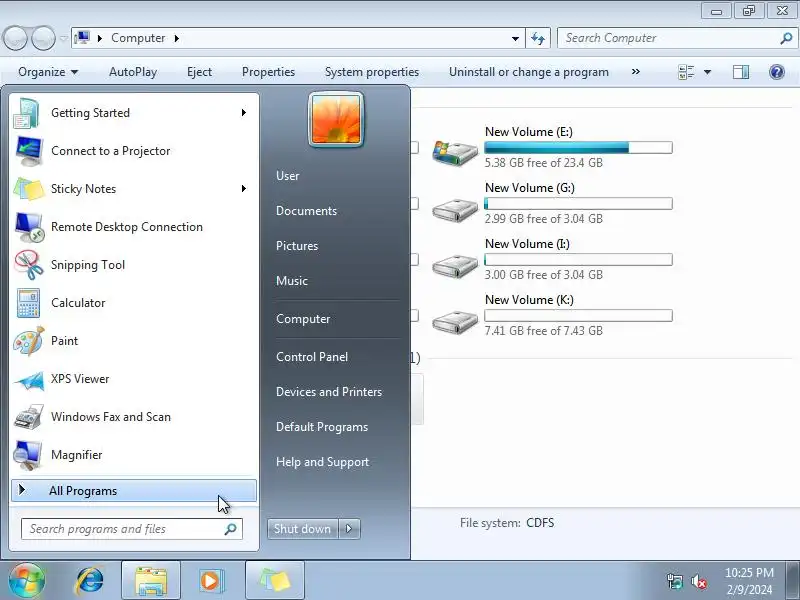
Task: Click Eject in Explorer toolbar
Action: (x=199, y=72)
